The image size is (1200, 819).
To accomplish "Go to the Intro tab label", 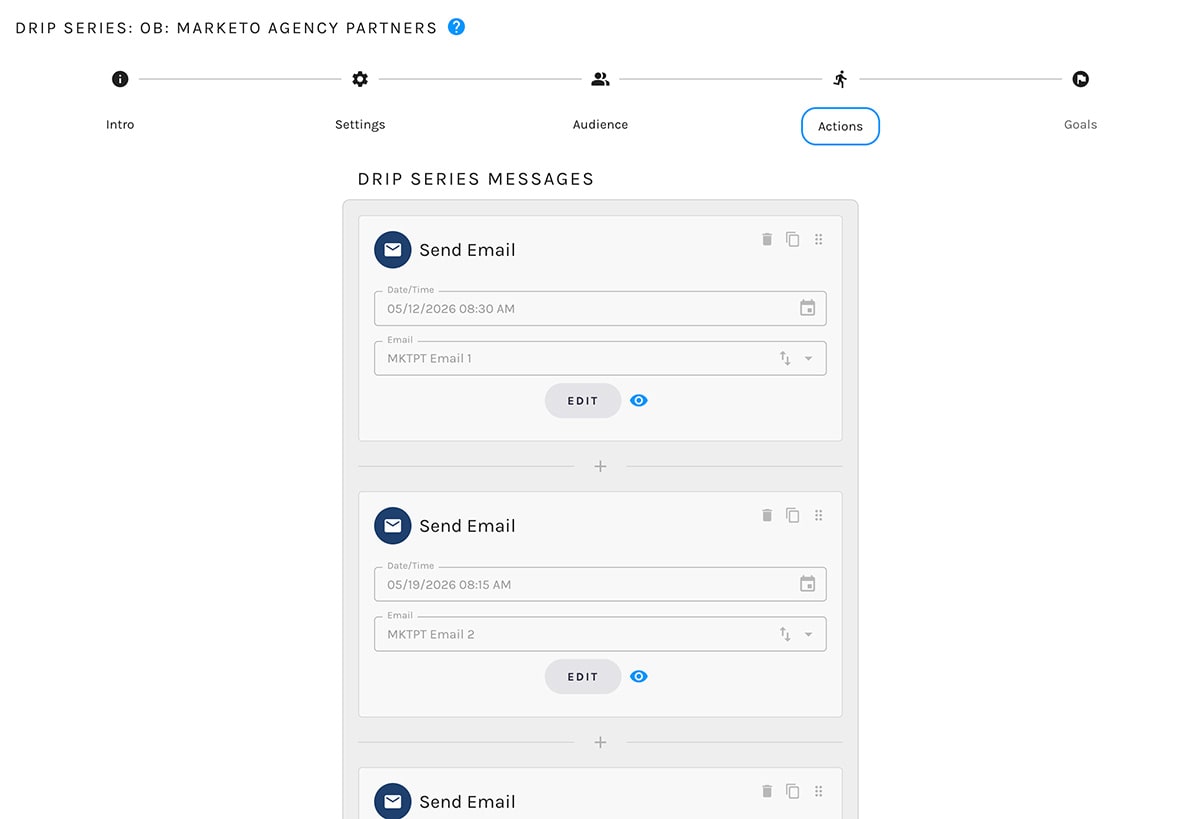I will [x=120, y=125].
